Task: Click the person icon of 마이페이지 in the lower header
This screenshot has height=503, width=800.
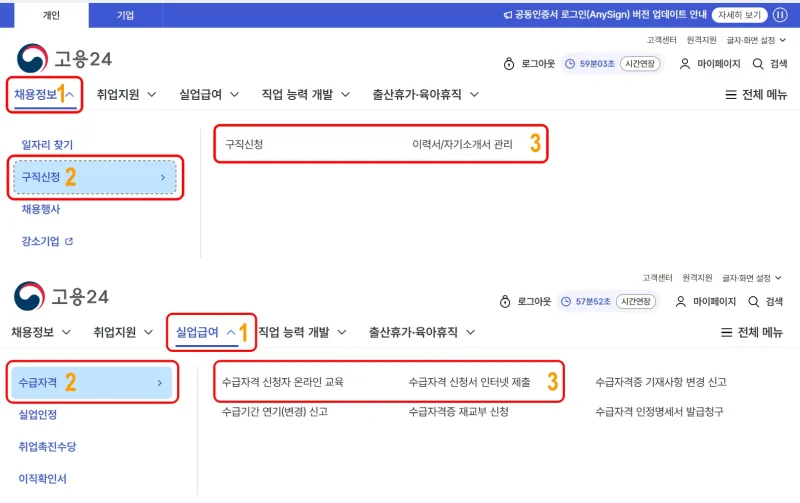Action: [681, 301]
